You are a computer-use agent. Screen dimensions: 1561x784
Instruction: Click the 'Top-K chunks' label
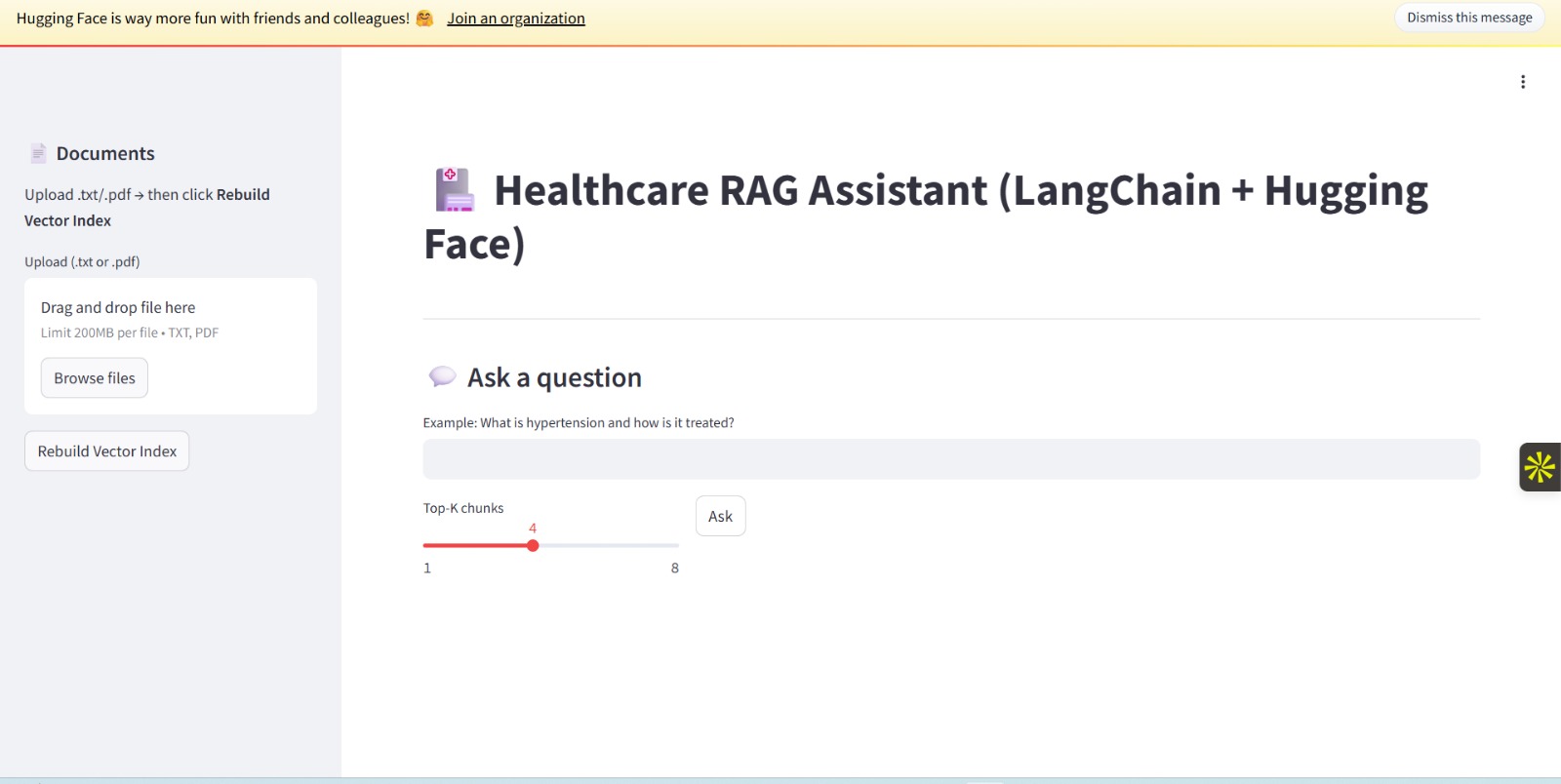pyautogui.click(x=463, y=508)
